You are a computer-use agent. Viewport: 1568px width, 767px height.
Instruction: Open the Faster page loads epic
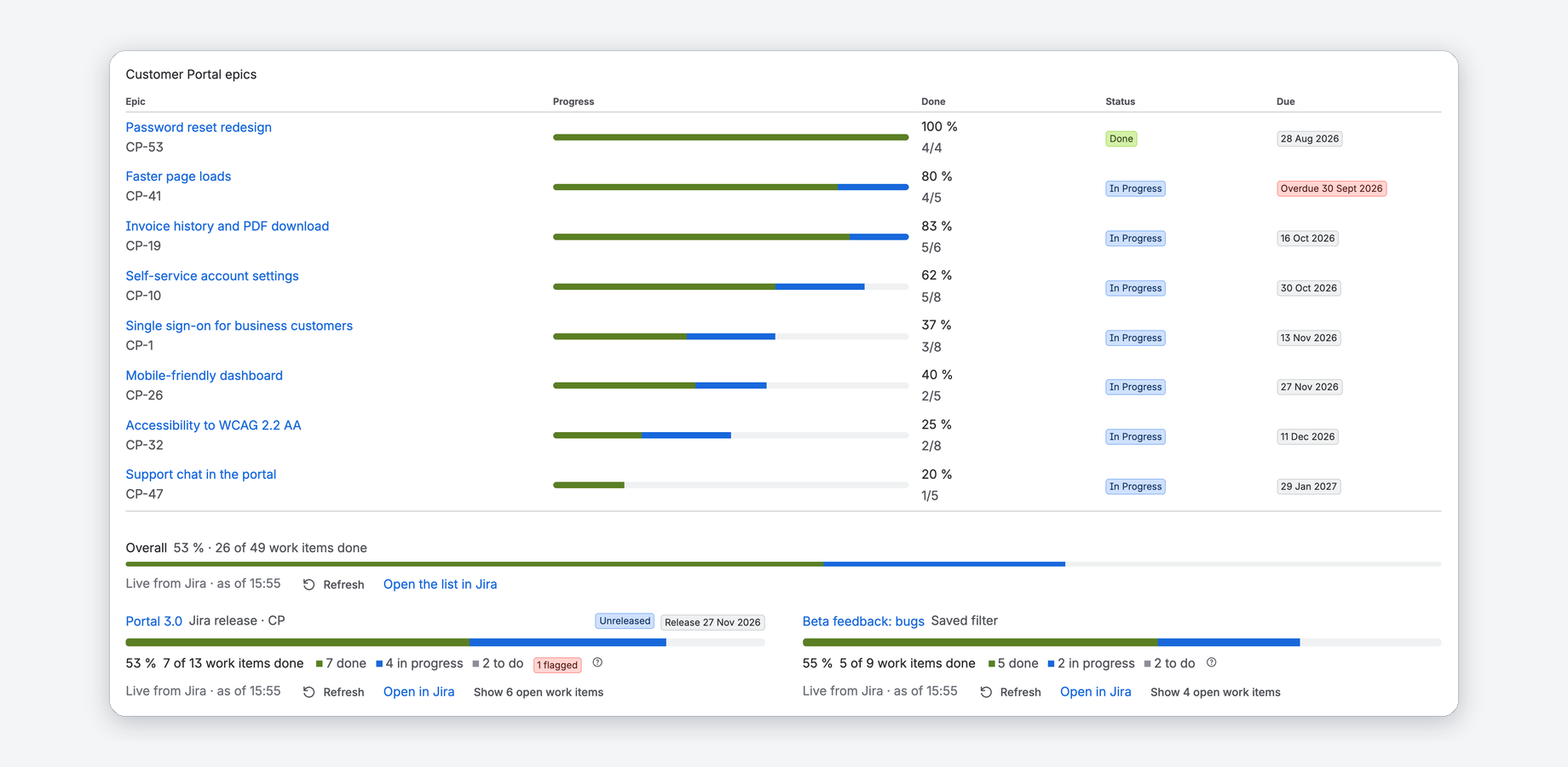pyautogui.click(x=178, y=176)
